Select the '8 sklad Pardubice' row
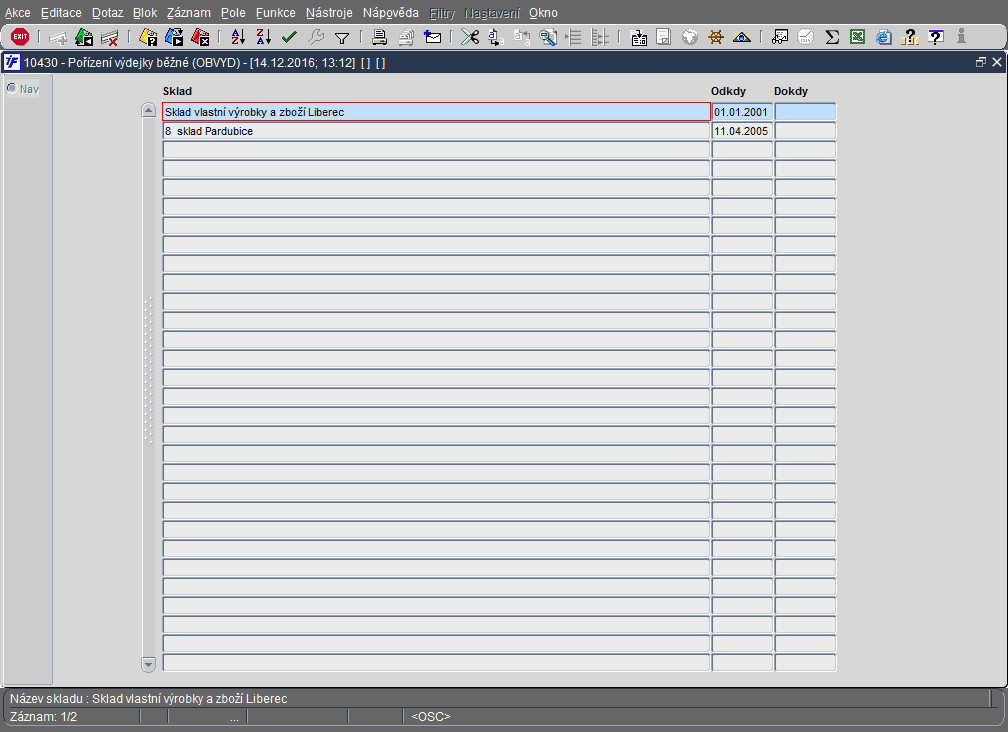This screenshot has width=1008, height=732. tap(436, 131)
